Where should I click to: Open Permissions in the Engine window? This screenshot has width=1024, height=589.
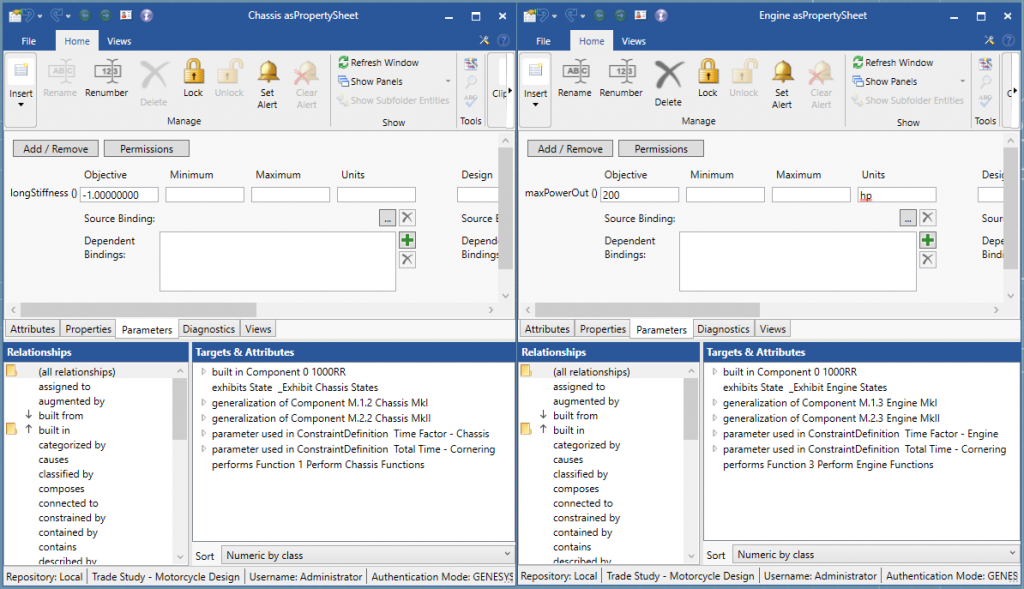(660, 147)
